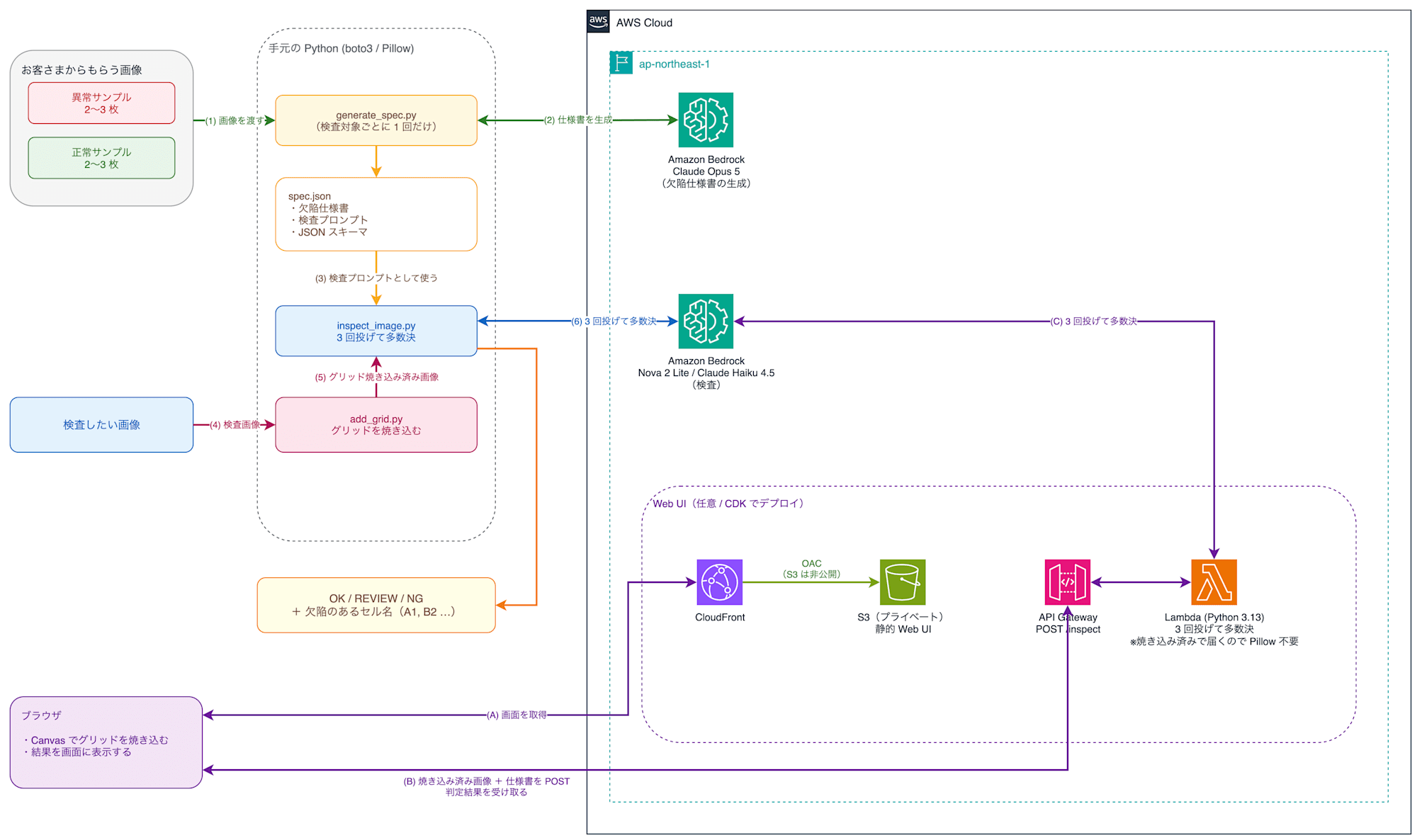Screen dimensions: 1417x840
Task: Click the AWS Cloud logo icon
Action: pyautogui.click(x=598, y=21)
